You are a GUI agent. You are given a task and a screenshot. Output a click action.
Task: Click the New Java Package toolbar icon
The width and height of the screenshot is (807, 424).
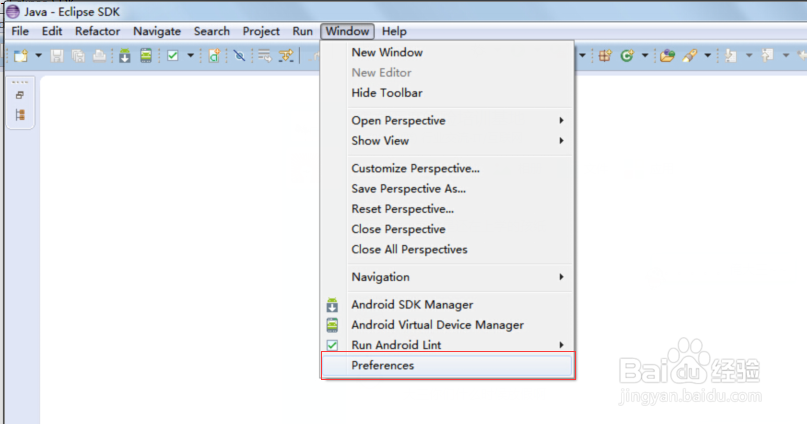pyautogui.click(x=603, y=56)
